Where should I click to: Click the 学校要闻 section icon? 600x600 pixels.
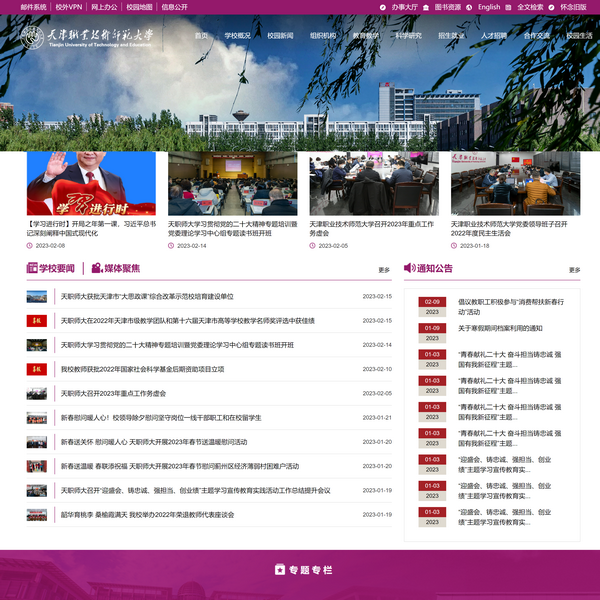click(x=32, y=268)
